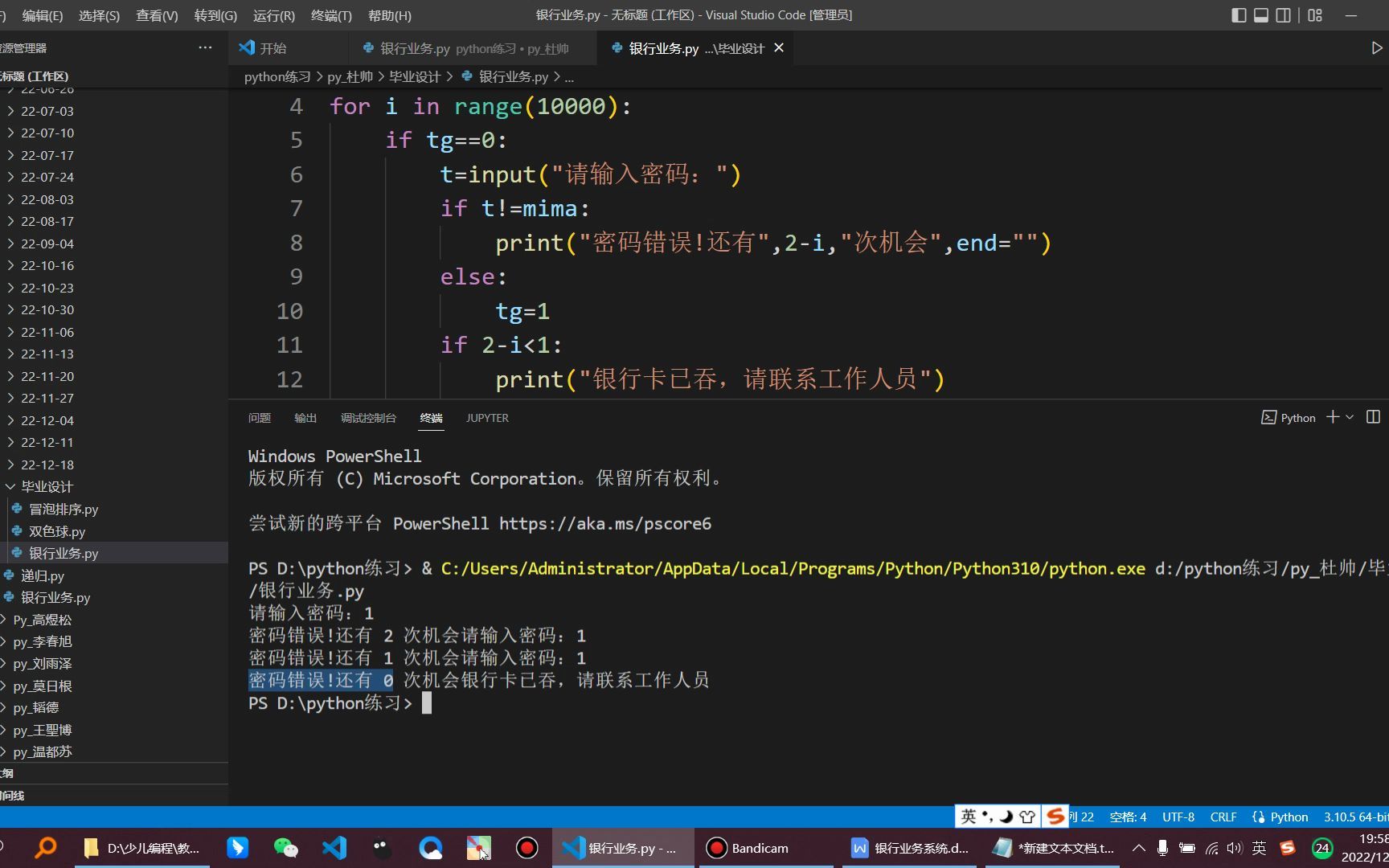Open the WeChat taskbar icon

[285, 848]
